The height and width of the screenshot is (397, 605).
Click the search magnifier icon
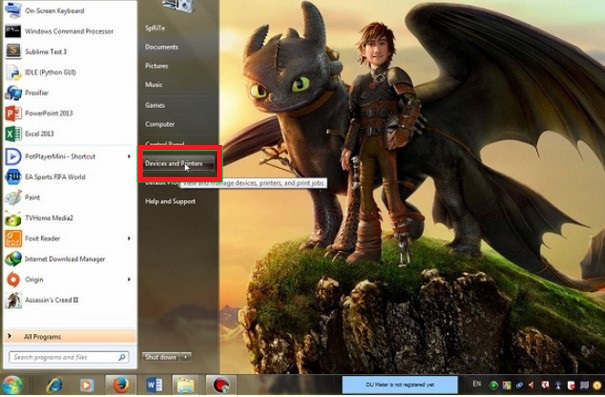122,357
